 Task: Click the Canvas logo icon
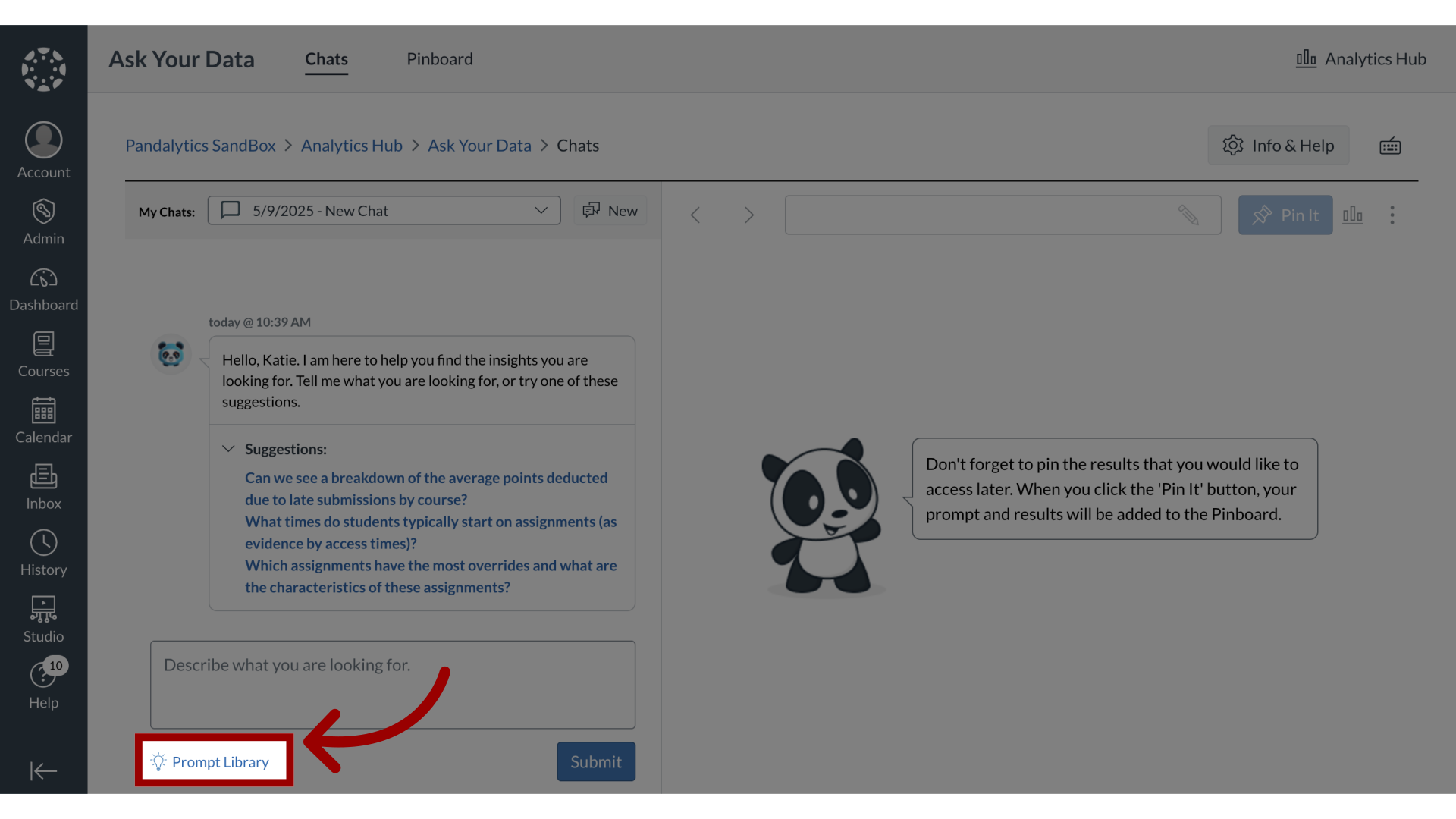[43, 69]
